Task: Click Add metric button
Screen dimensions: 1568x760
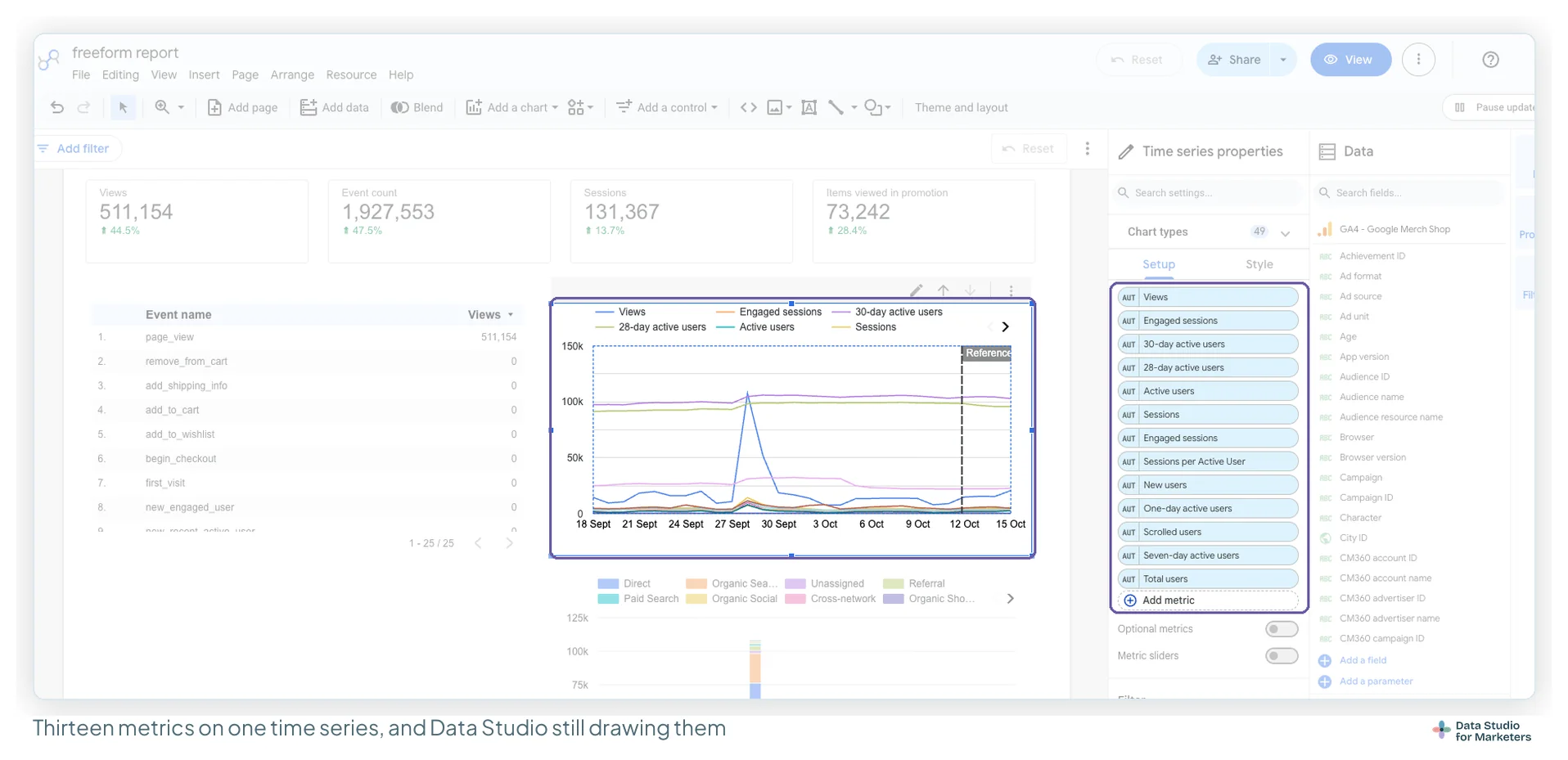Action: pyautogui.click(x=1208, y=600)
